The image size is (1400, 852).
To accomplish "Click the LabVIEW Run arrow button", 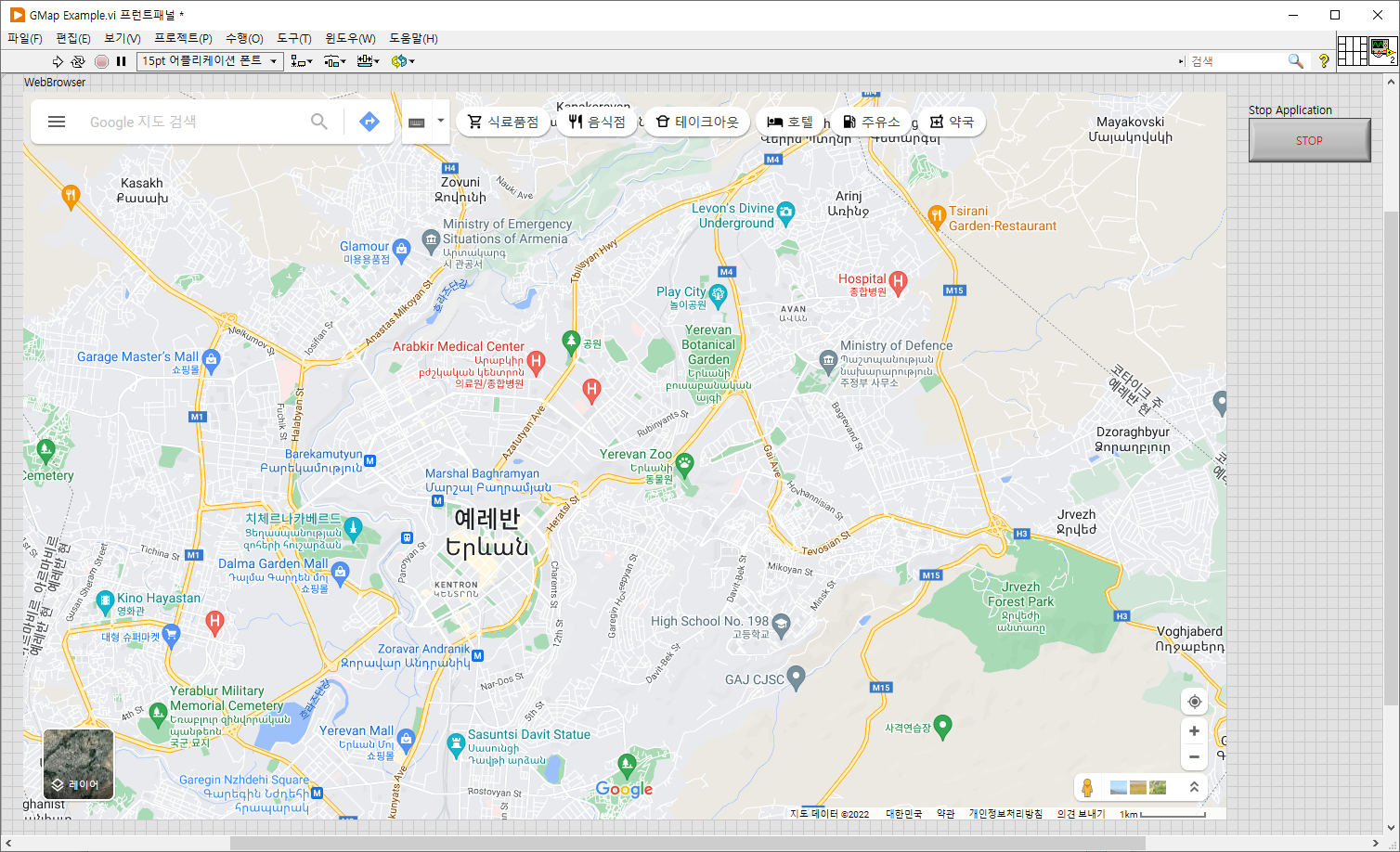I will 58,61.
